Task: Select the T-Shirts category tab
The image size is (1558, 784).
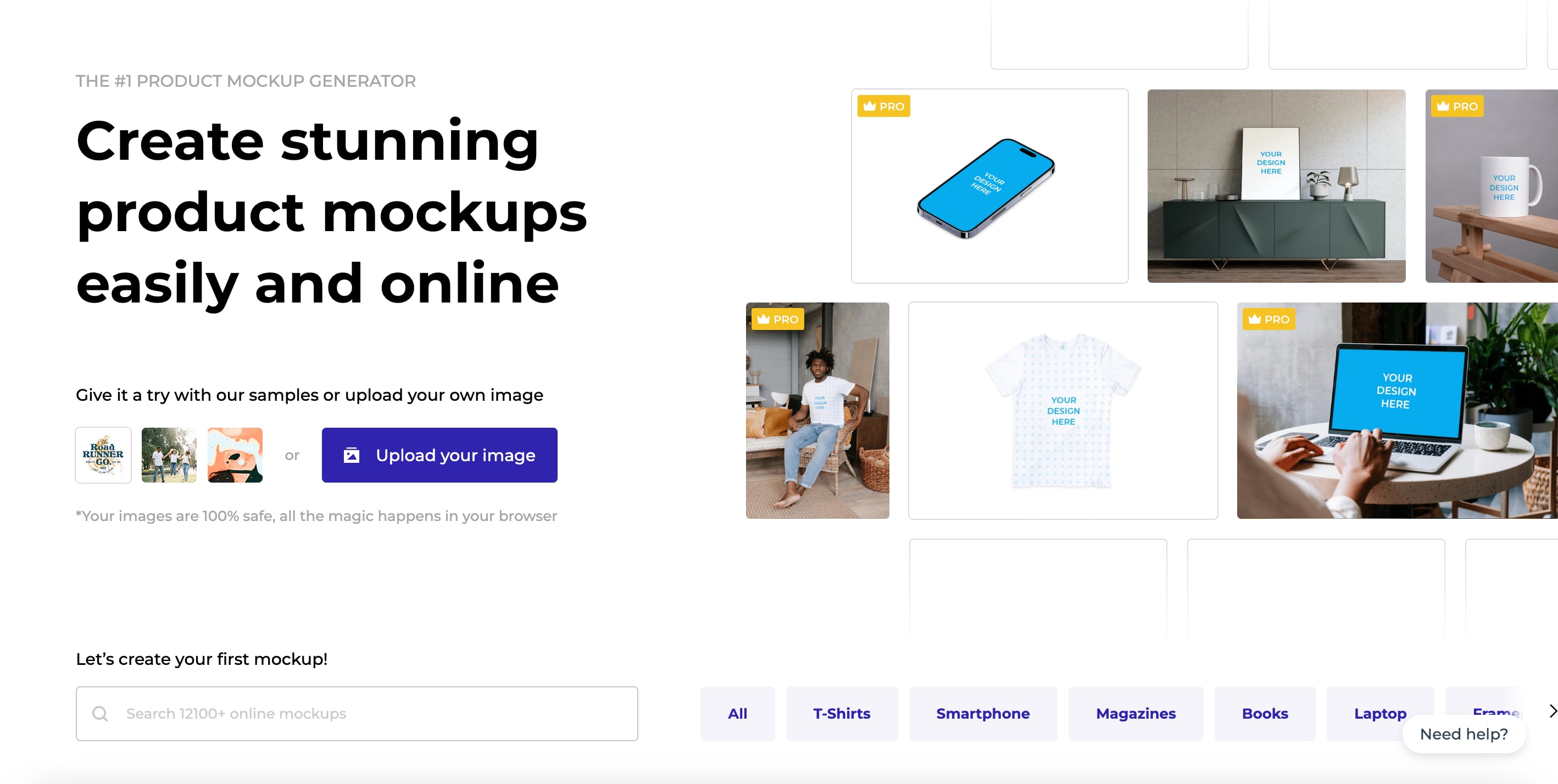Action: 841,713
